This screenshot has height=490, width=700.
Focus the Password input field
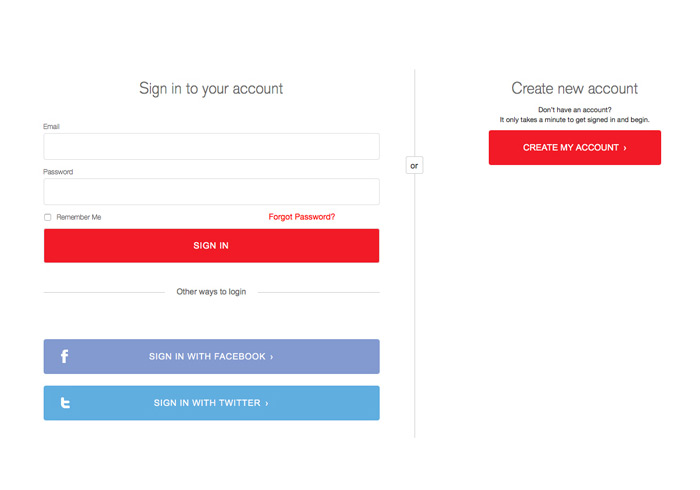(x=212, y=191)
